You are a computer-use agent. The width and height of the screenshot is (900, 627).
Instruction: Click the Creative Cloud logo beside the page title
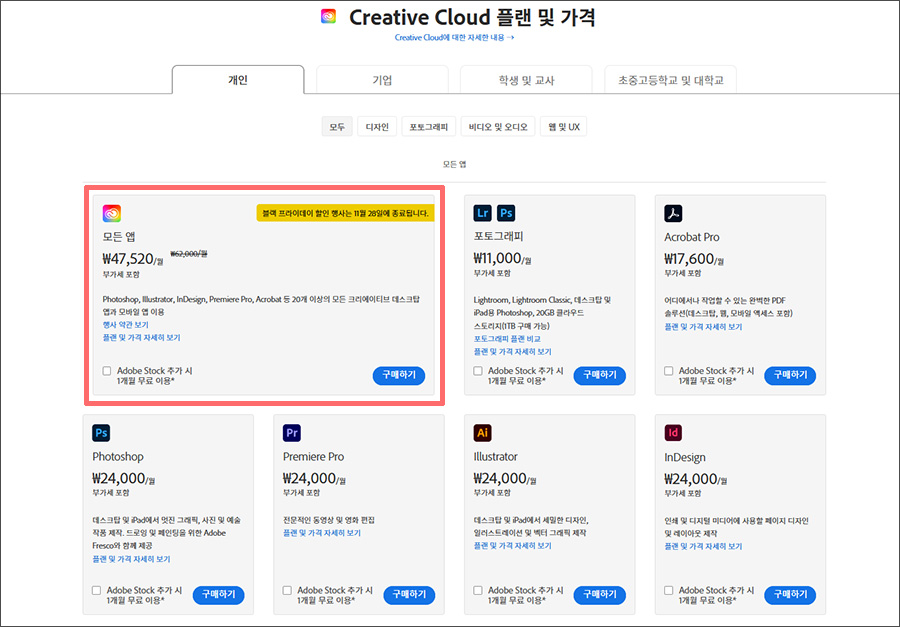coord(328,17)
